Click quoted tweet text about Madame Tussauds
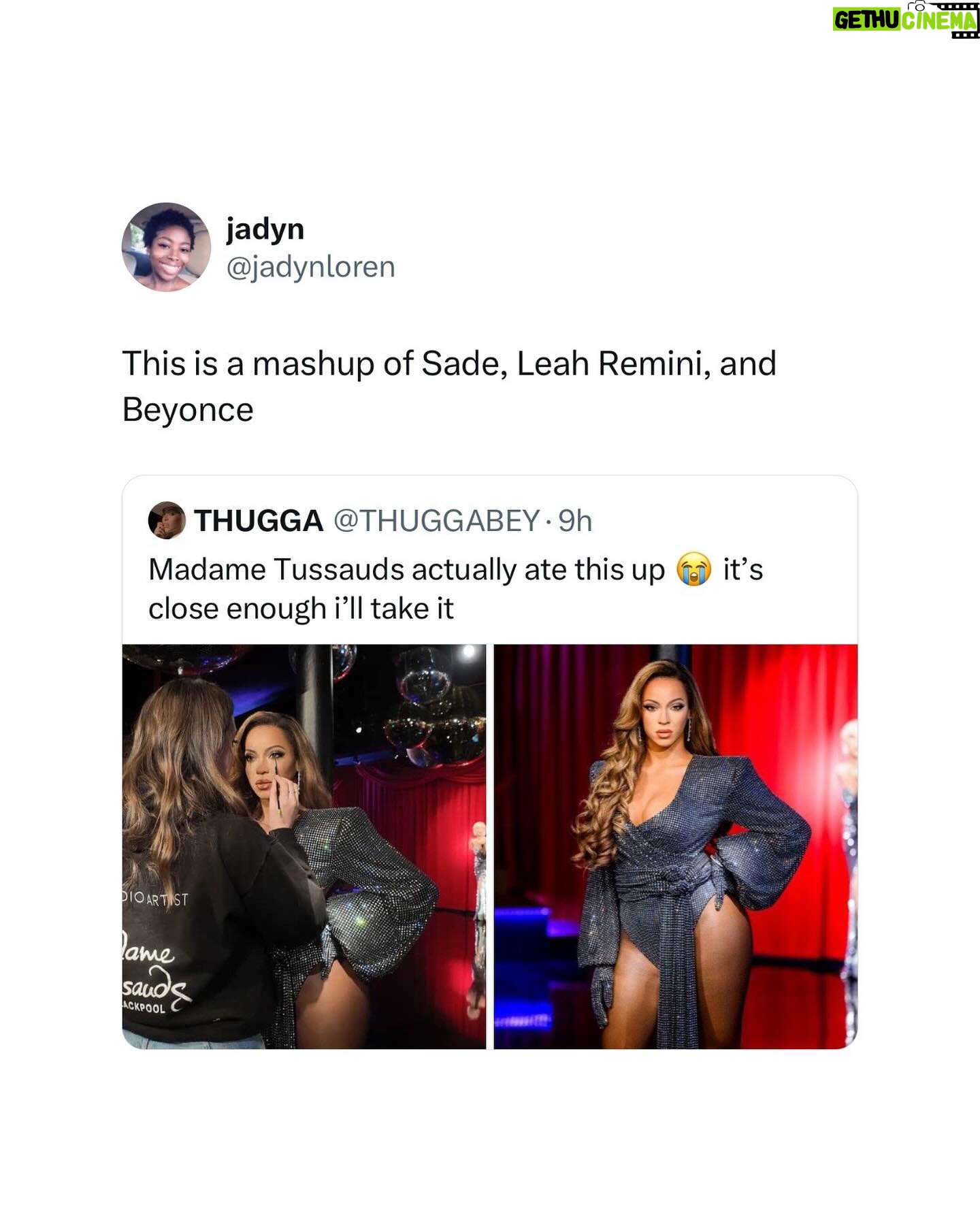Image resolution: width=980 pixels, height=1220 pixels. pos(456,589)
